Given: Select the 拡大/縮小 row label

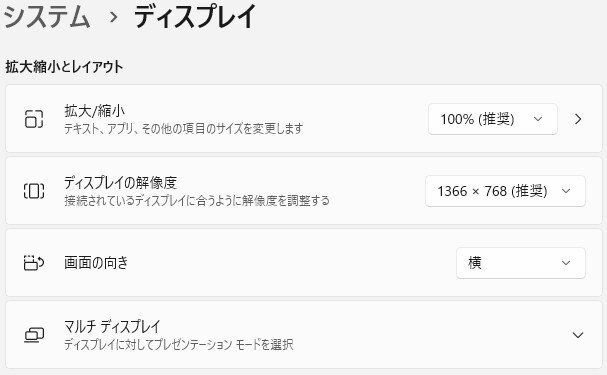Looking at the screenshot, I should point(94,111).
